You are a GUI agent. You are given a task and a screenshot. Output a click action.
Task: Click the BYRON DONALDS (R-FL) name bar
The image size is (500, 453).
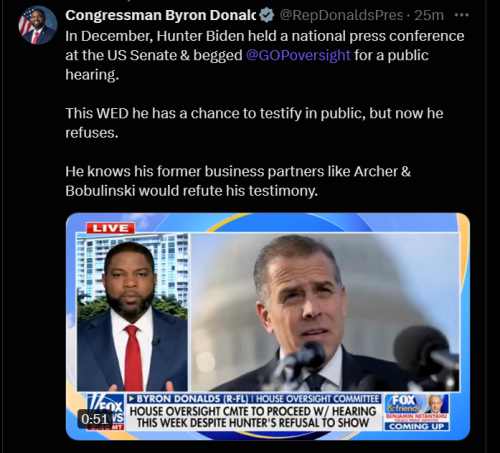[253, 399]
